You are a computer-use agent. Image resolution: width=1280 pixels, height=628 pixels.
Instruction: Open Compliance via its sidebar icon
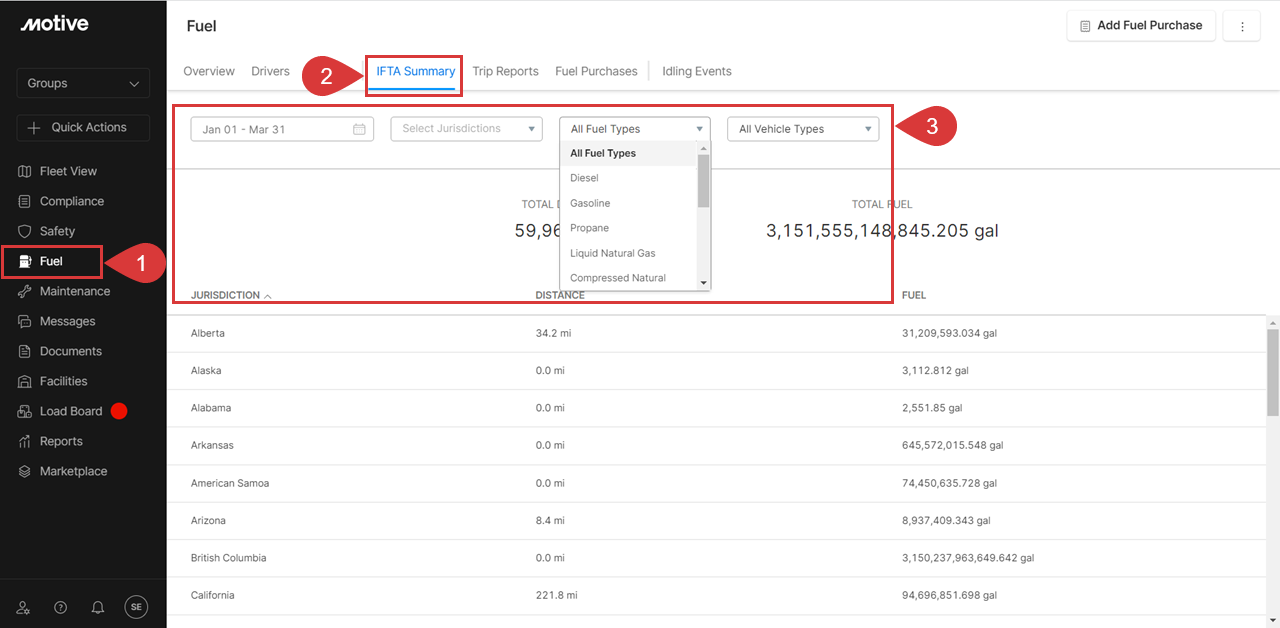25,201
